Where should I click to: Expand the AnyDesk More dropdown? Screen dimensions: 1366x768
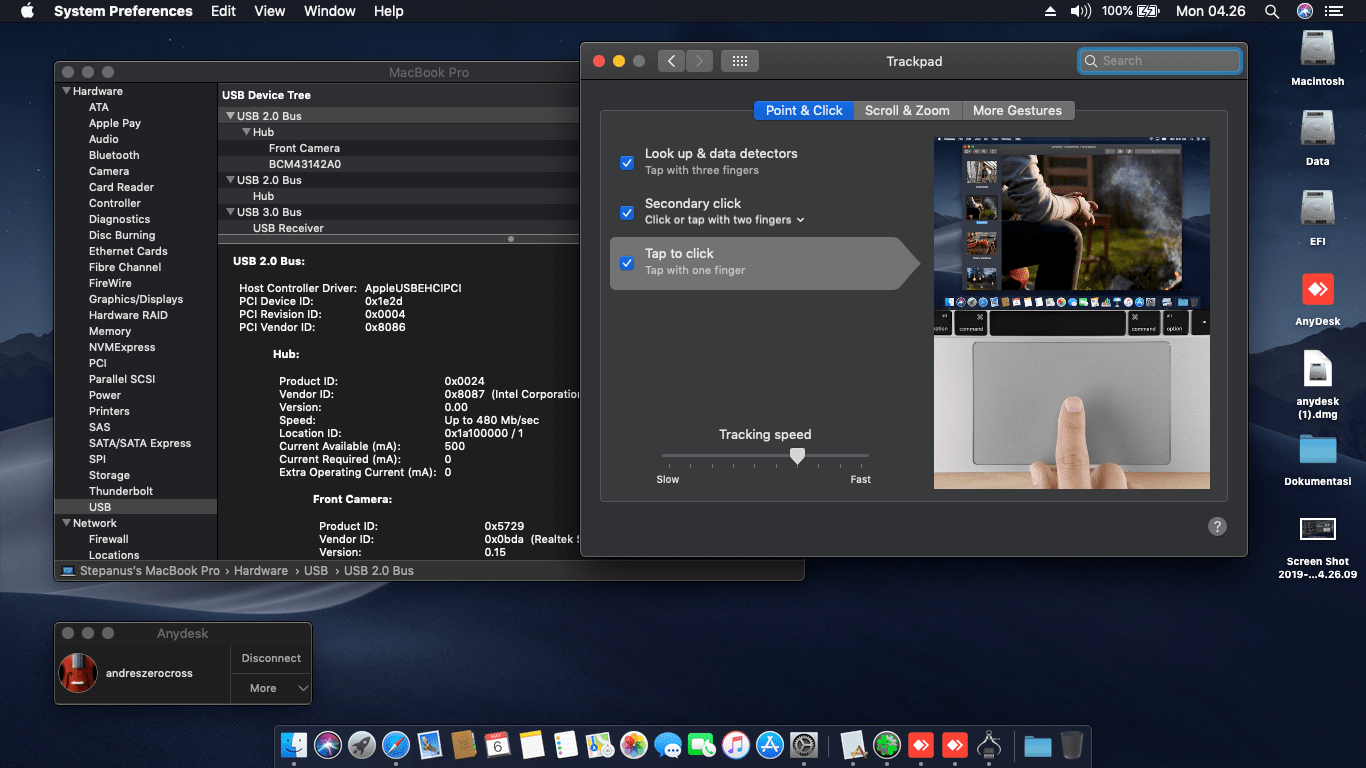[x=271, y=688]
